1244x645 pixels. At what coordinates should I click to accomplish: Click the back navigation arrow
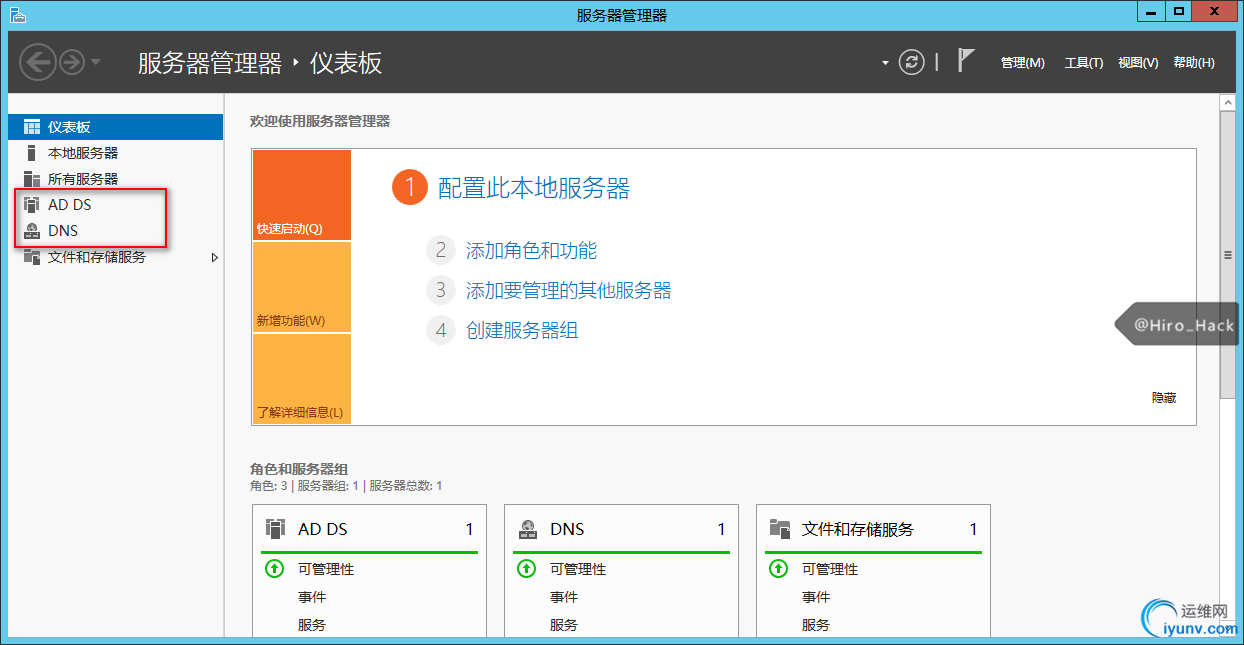[x=37, y=62]
